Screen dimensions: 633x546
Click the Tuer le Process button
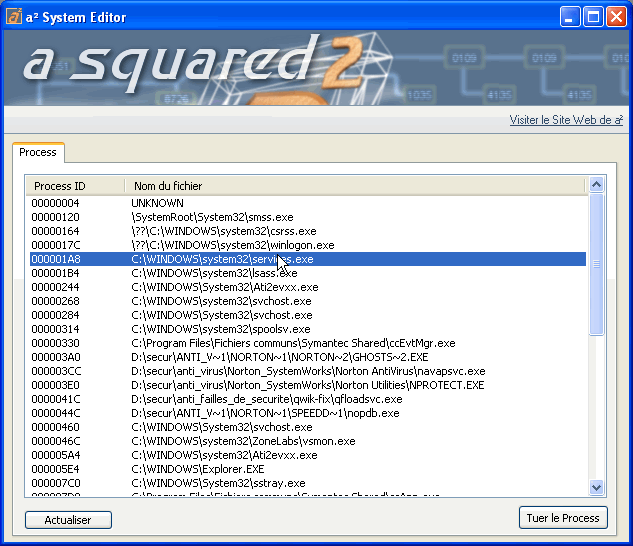coord(563,518)
